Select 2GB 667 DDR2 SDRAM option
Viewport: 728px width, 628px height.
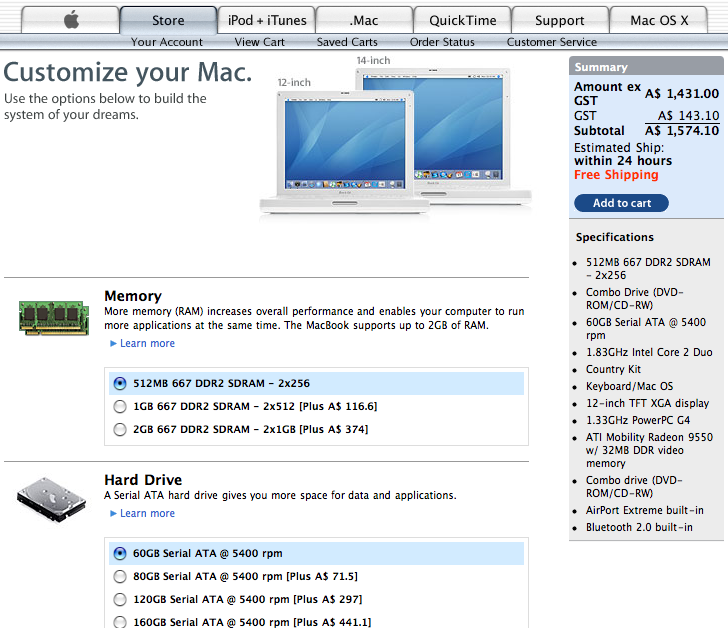click(316, 429)
